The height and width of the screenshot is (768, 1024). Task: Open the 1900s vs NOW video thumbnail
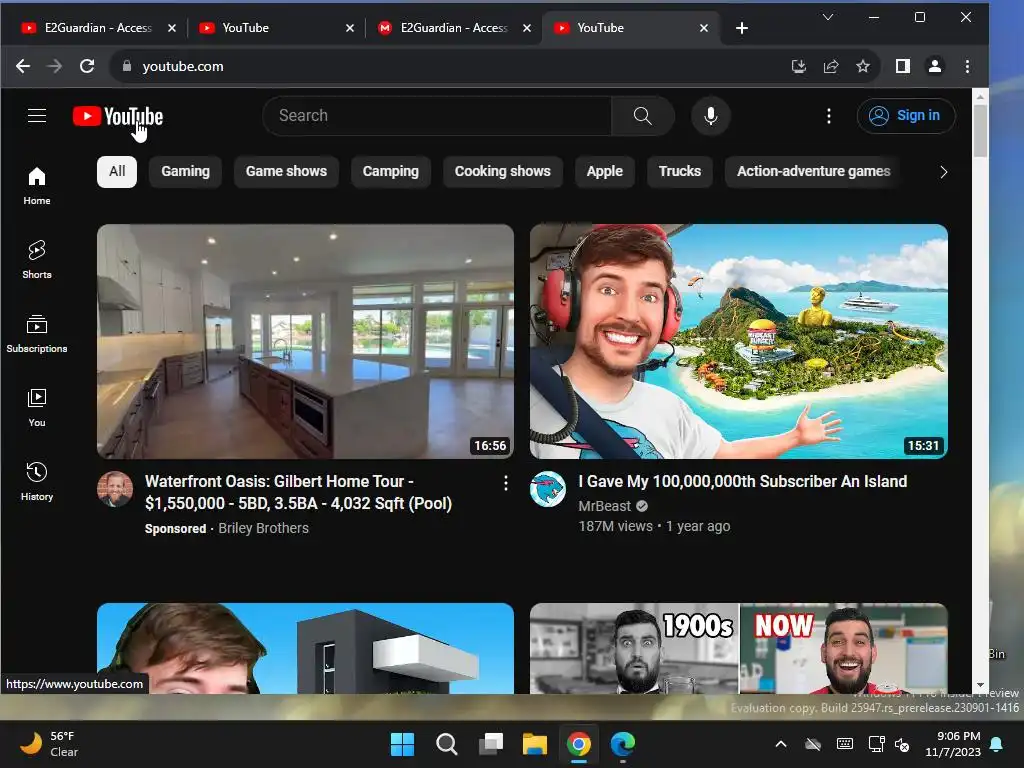pos(739,648)
